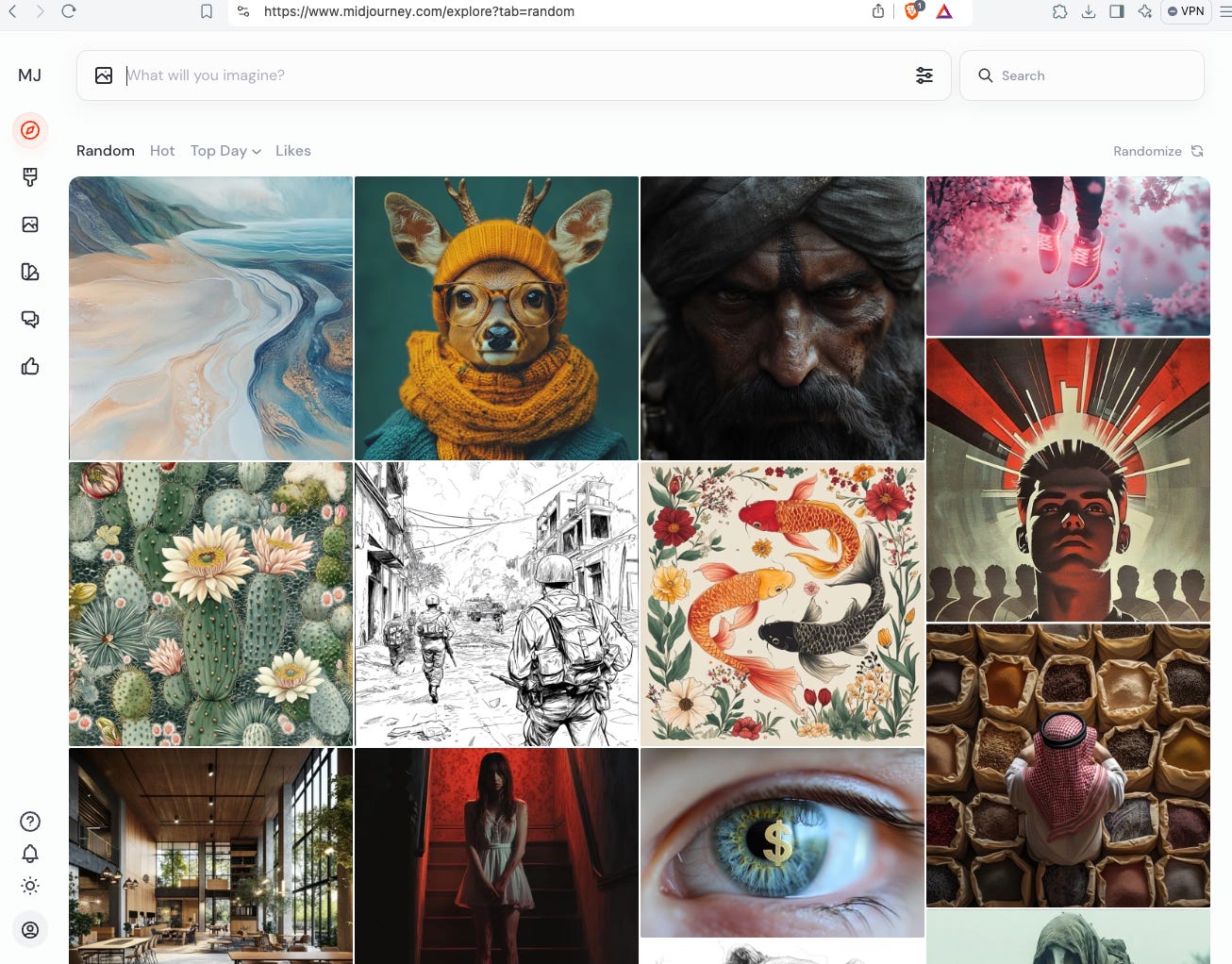Open browser extensions puzzle icon
The image size is (1232, 964).
click(x=1060, y=11)
